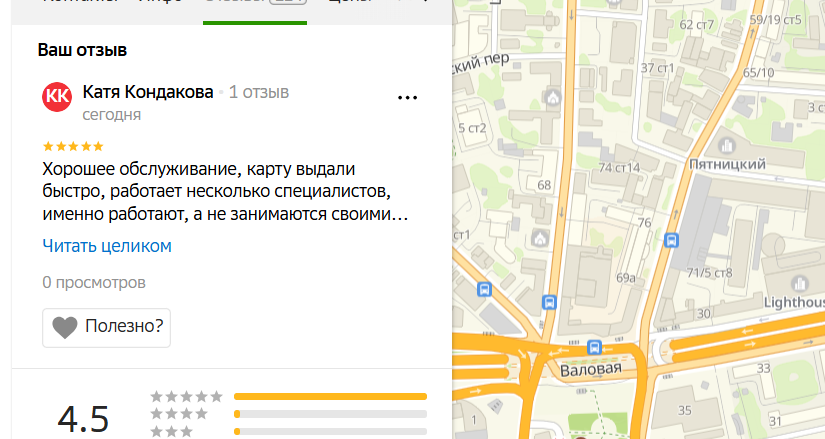Click the 4.5 overall rating value
825x439 pixels.
pos(83,419)
